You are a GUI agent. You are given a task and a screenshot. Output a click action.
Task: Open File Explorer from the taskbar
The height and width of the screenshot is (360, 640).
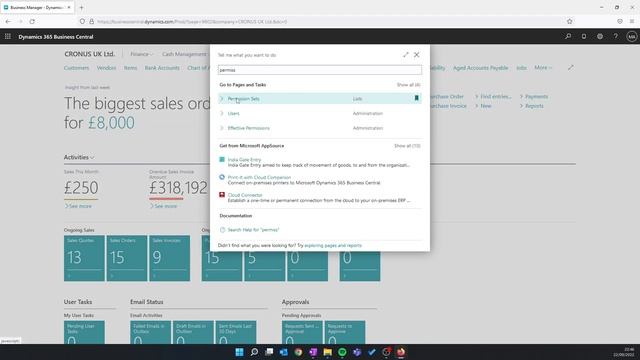coord(328,352)
